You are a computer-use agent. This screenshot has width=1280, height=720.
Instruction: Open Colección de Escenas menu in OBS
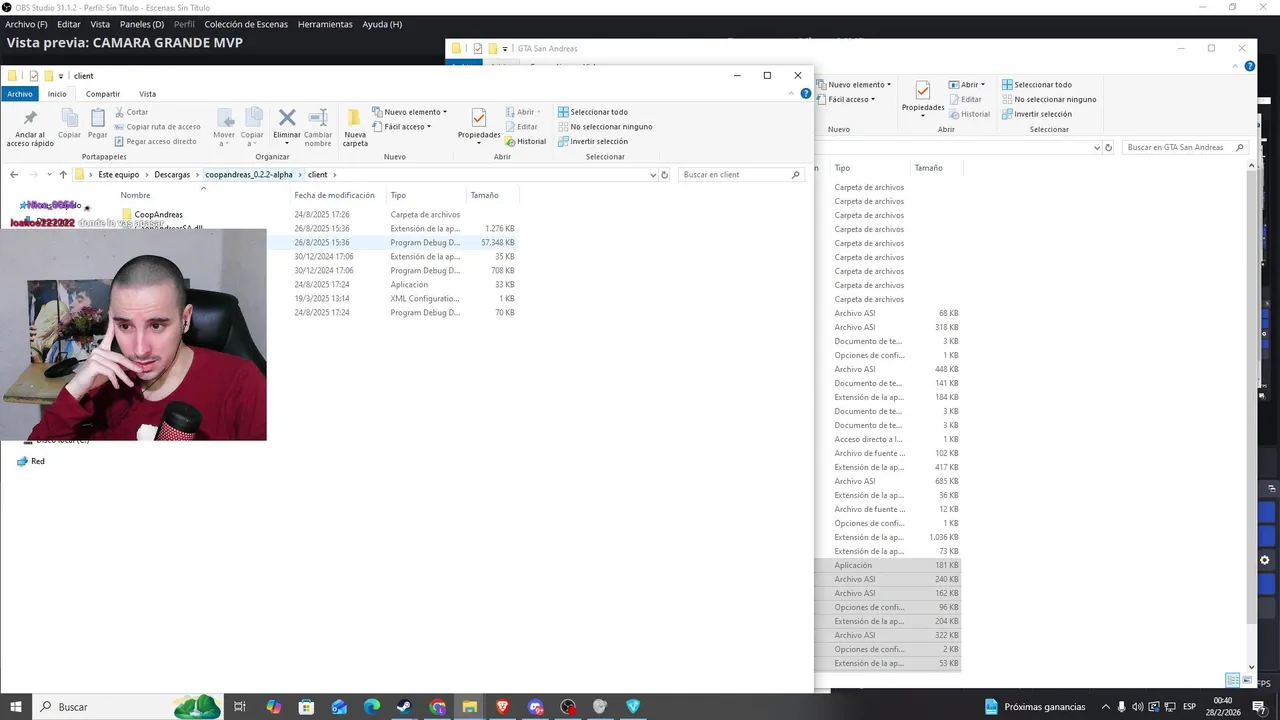pyautogui.click(x=246, y=24)
